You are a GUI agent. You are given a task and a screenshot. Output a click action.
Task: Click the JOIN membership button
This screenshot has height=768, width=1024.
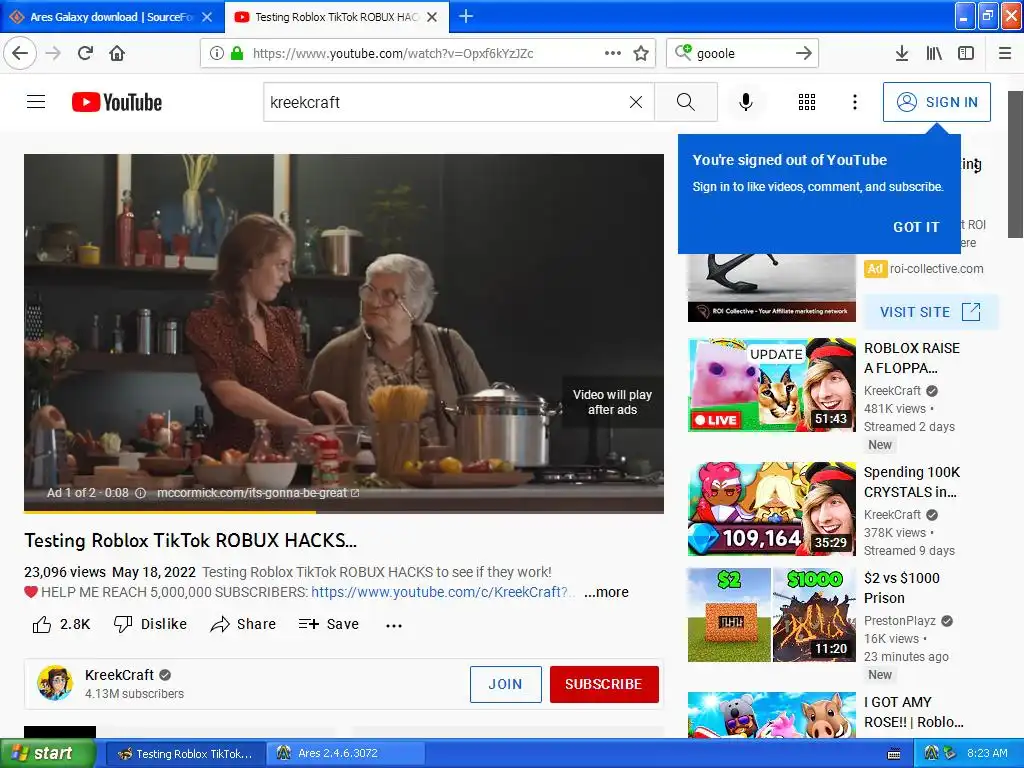coord(505,684)
